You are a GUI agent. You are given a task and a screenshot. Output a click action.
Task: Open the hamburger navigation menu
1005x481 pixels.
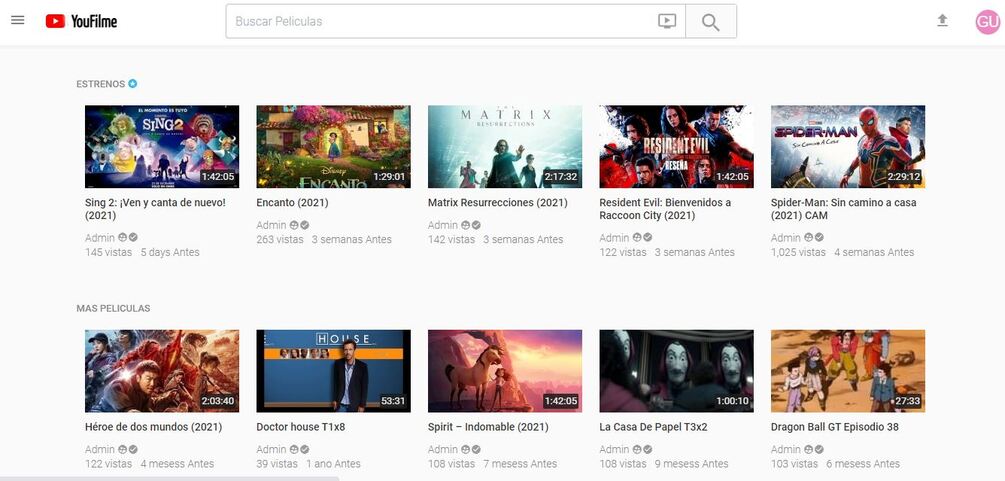tap(18, 21)
